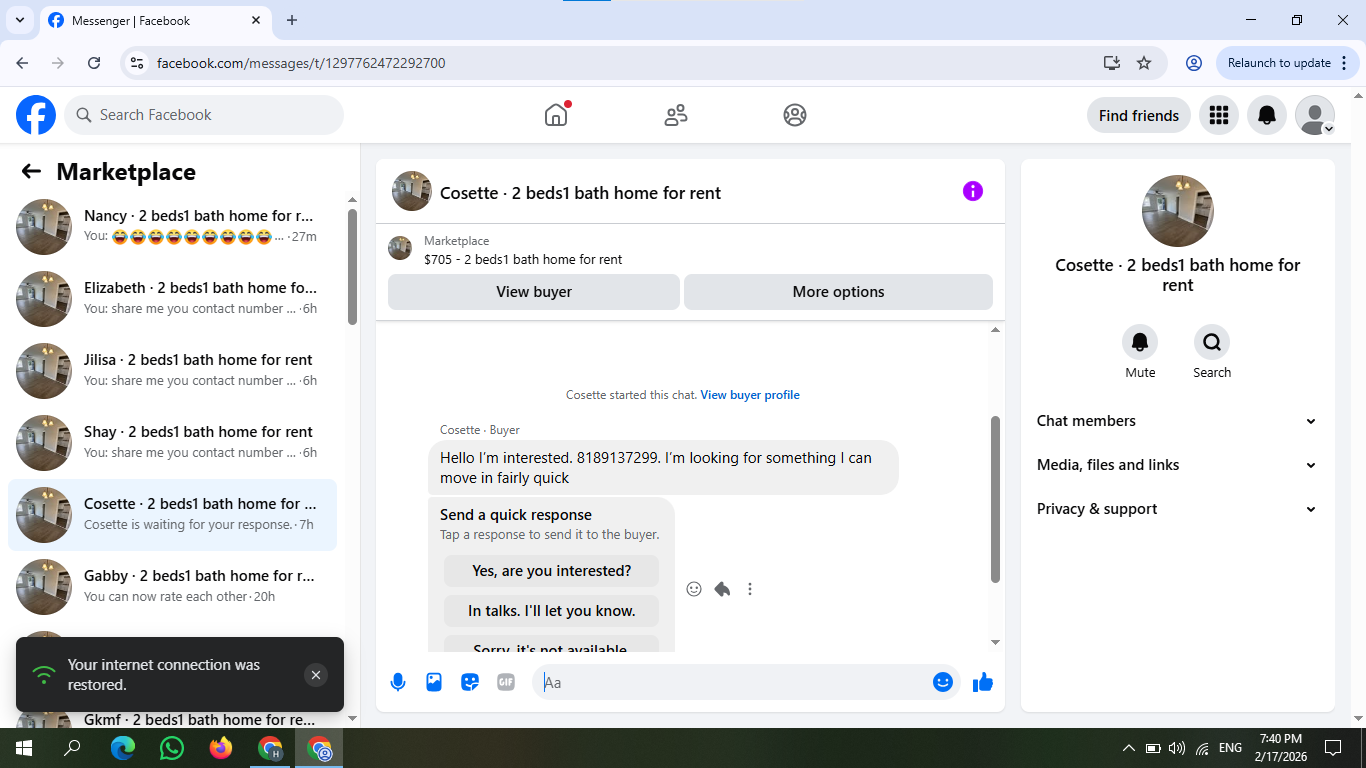Click the '$705 - 2 beds1 bath home for rent' text

(523, 259)
